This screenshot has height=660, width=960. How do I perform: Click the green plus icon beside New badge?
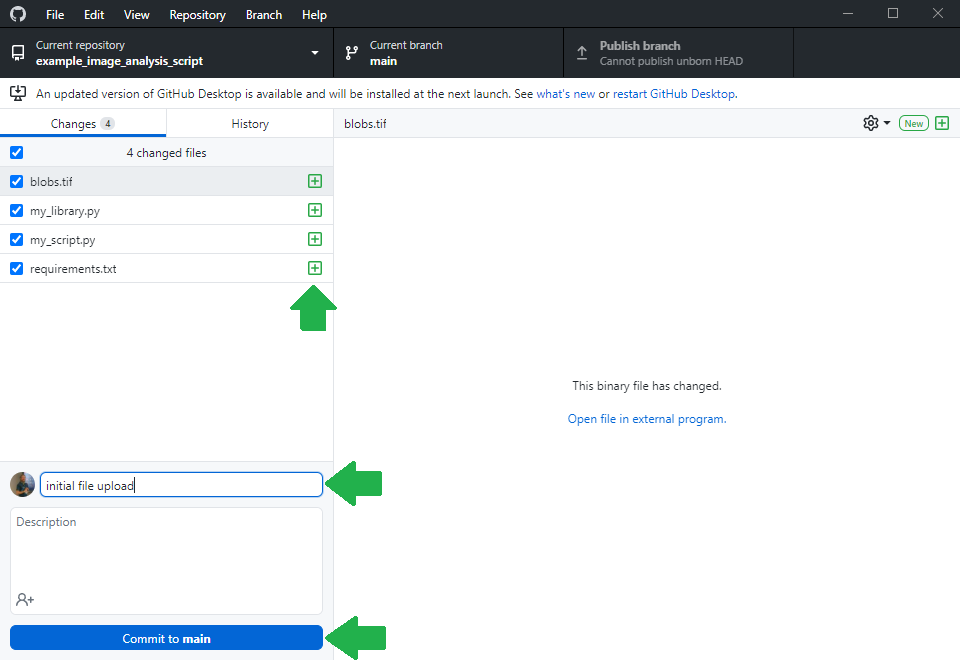pyautogui.click(x=941, y=123)
